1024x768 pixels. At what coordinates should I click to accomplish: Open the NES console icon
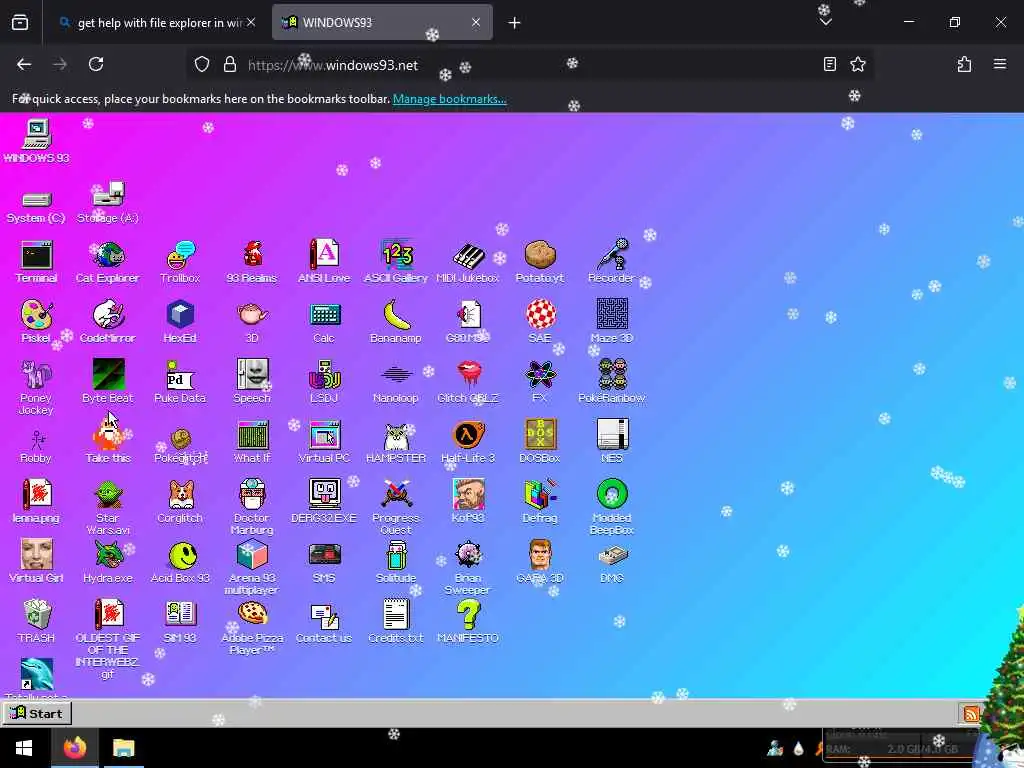coord(612,442)
